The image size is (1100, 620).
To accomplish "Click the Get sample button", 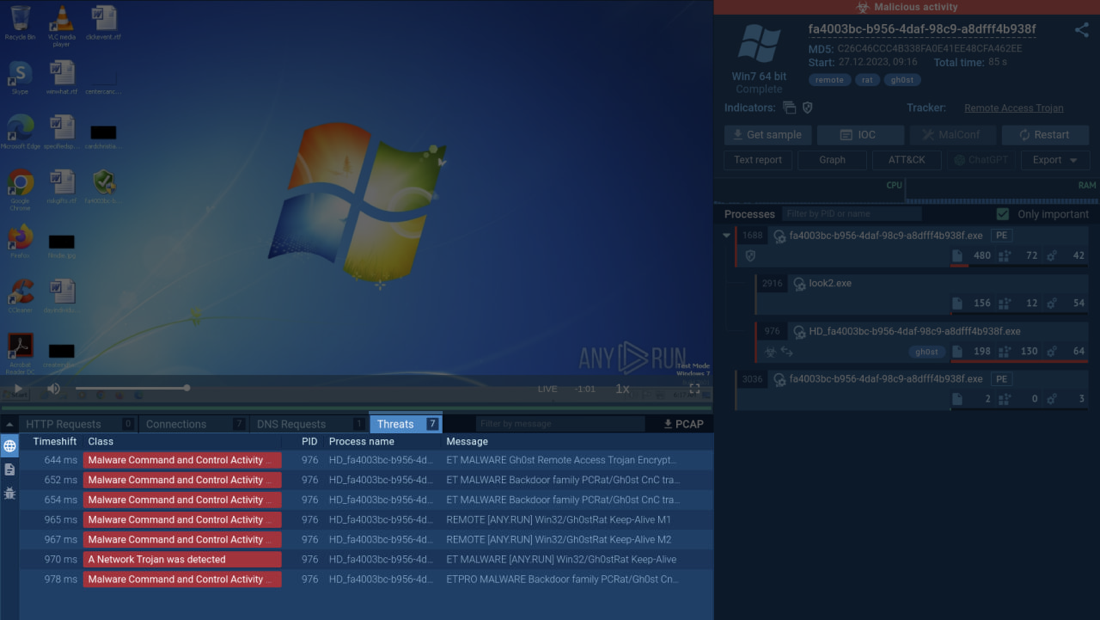I will [767, 135].
